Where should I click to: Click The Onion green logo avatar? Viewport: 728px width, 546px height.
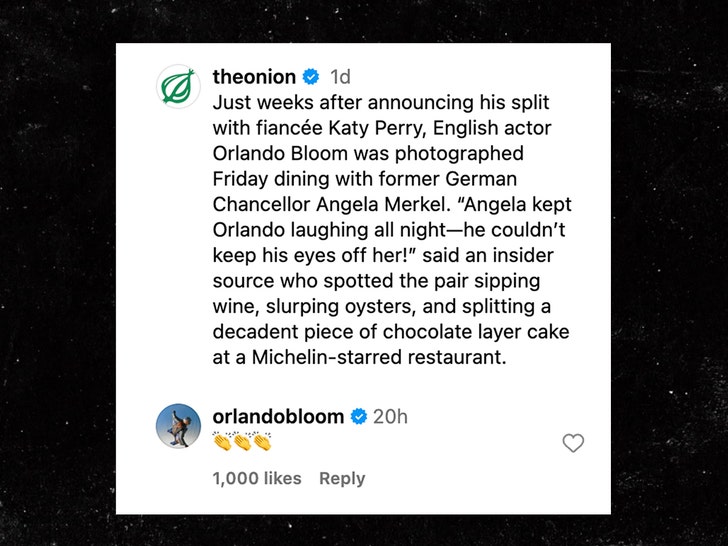pyautogui.click(x=180, y=87)
